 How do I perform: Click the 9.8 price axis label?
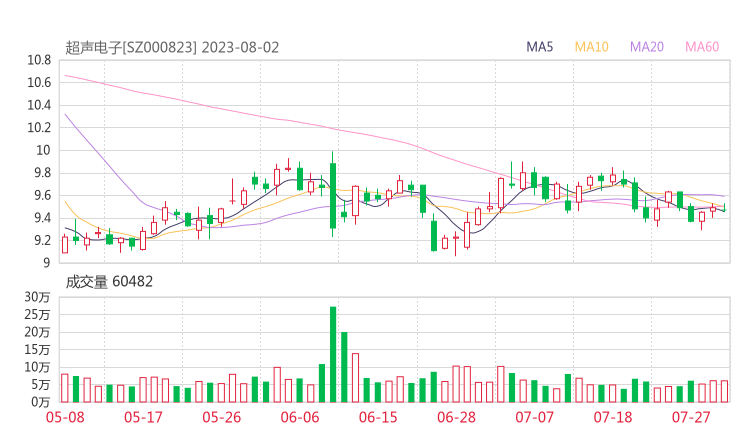click(42, 173)
